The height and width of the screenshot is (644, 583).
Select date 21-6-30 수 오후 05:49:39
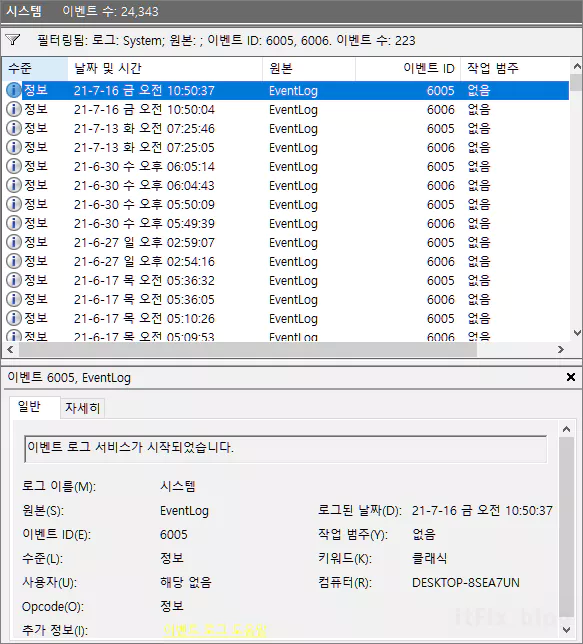[144, 223]
